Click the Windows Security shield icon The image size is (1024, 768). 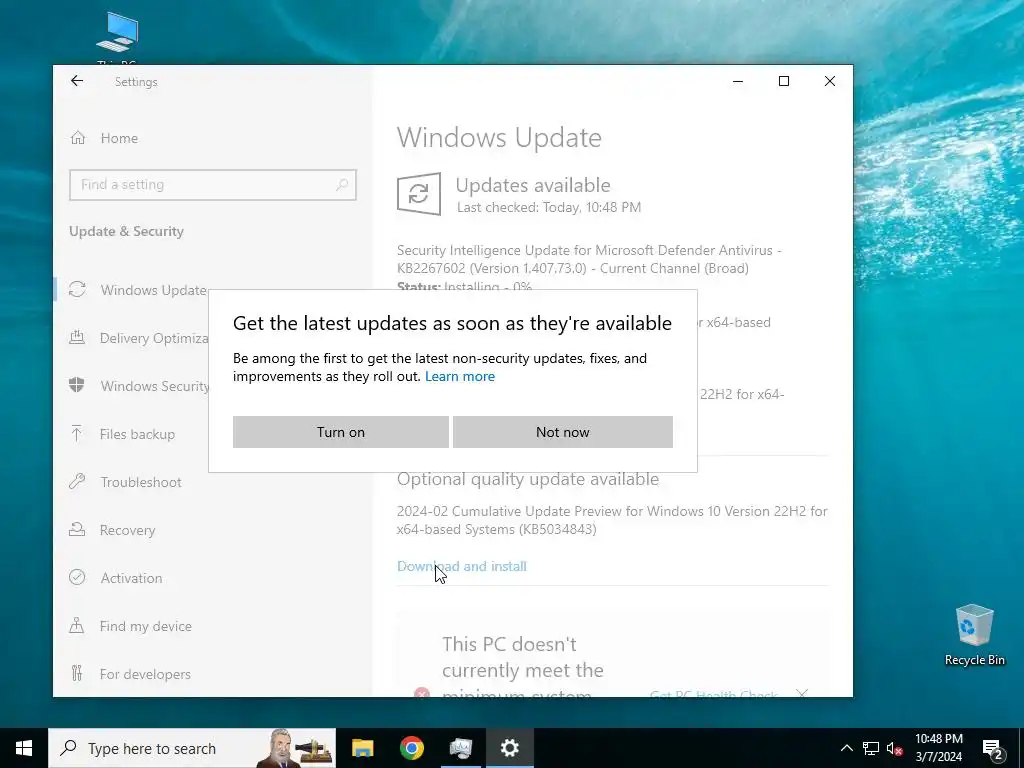point(77,385)
